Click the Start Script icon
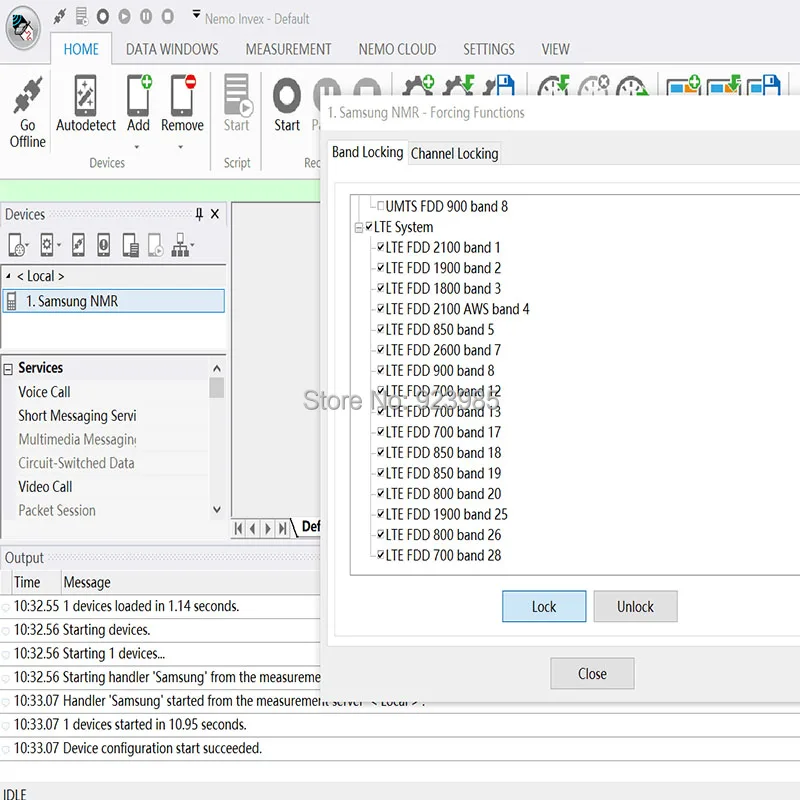The image size is (800, 800). click(x=237, y=95)
